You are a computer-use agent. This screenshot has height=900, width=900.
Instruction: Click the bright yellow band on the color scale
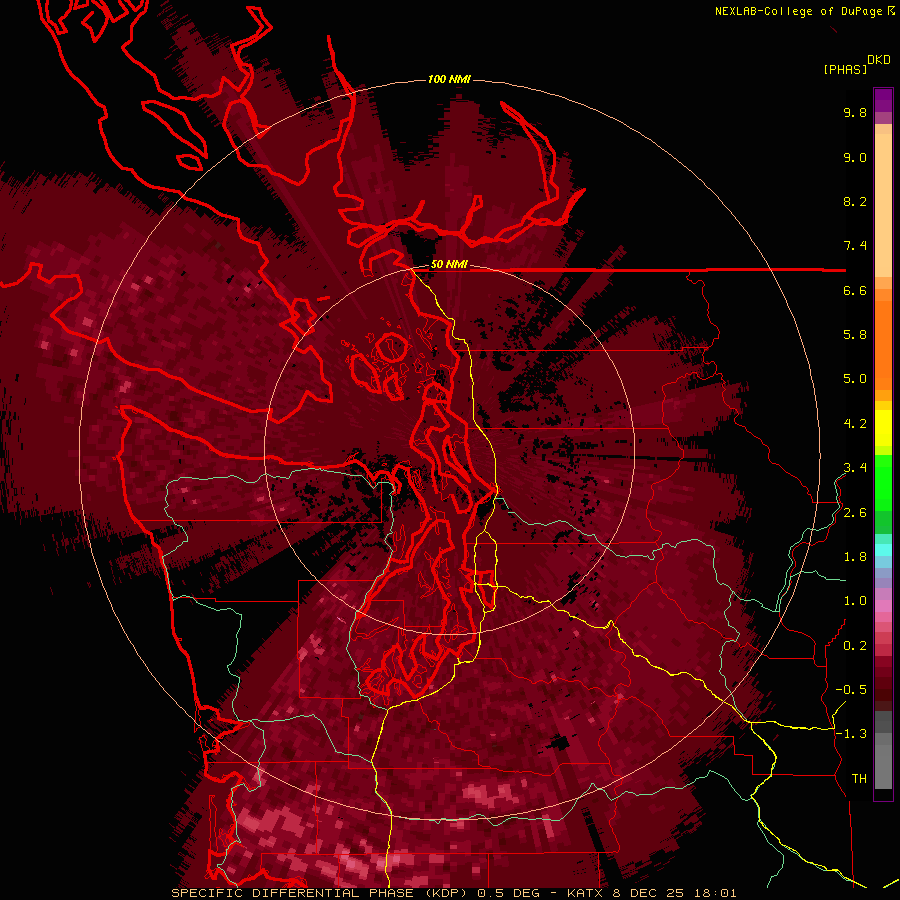(x=883, y=428)
